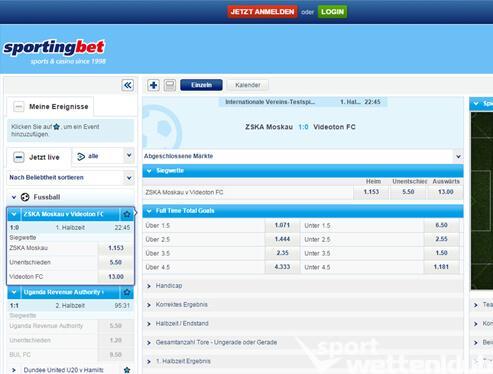The image size is (493, 374).
Task: Click the live pitch video panel
Action: pos(482,201)
